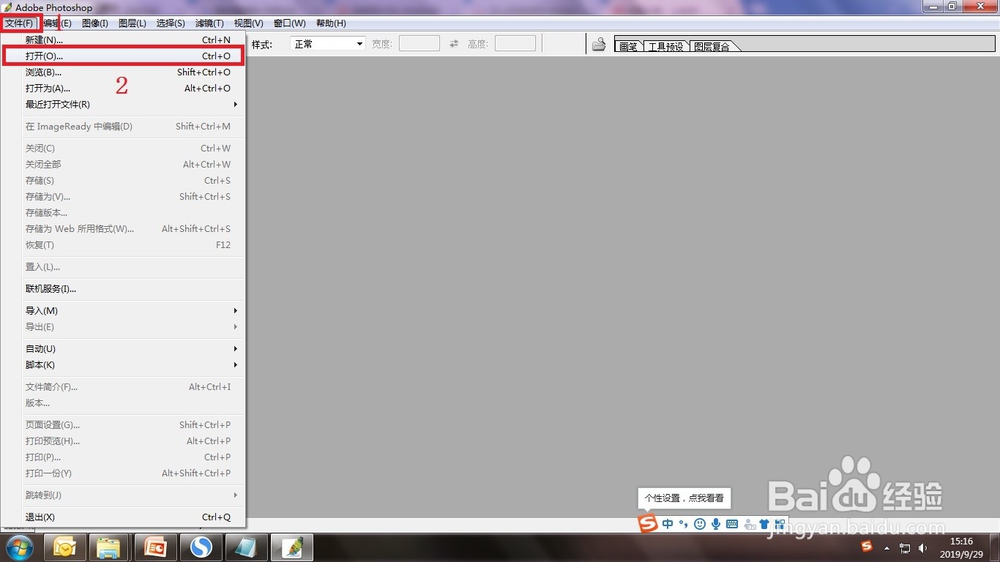This screenshot has height=562, width=1000.
Task: Open the clock showing 15:16 2019/9/29
Action: coord(961,548)
